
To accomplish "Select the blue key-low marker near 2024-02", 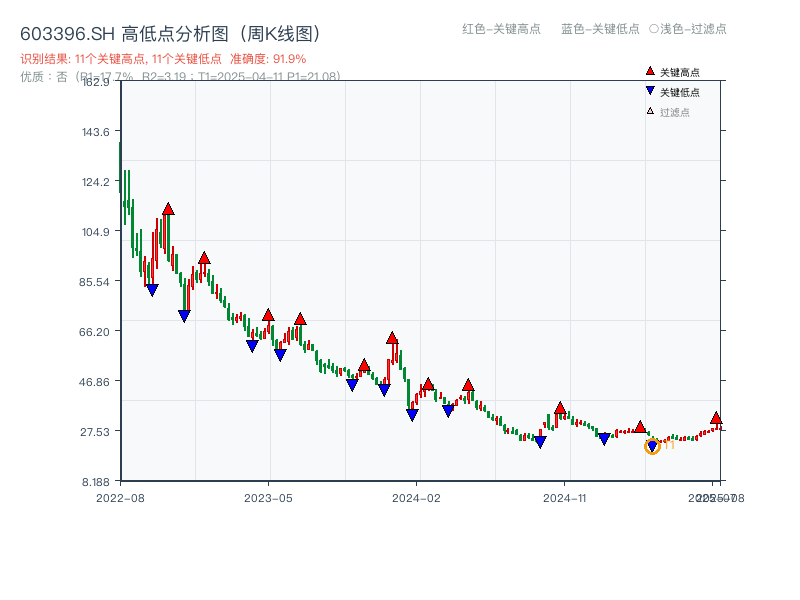I will [412, 414].
